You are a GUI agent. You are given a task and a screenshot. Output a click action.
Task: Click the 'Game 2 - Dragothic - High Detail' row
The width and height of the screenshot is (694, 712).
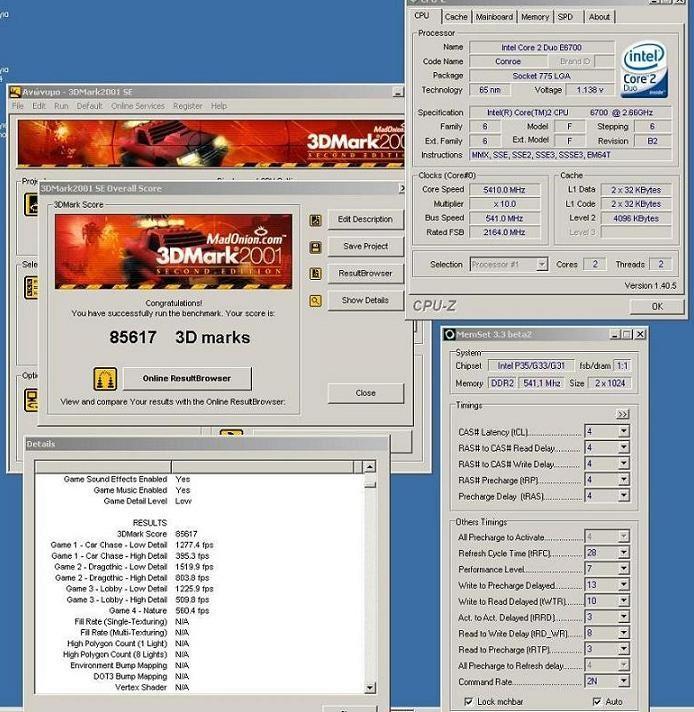132,578
